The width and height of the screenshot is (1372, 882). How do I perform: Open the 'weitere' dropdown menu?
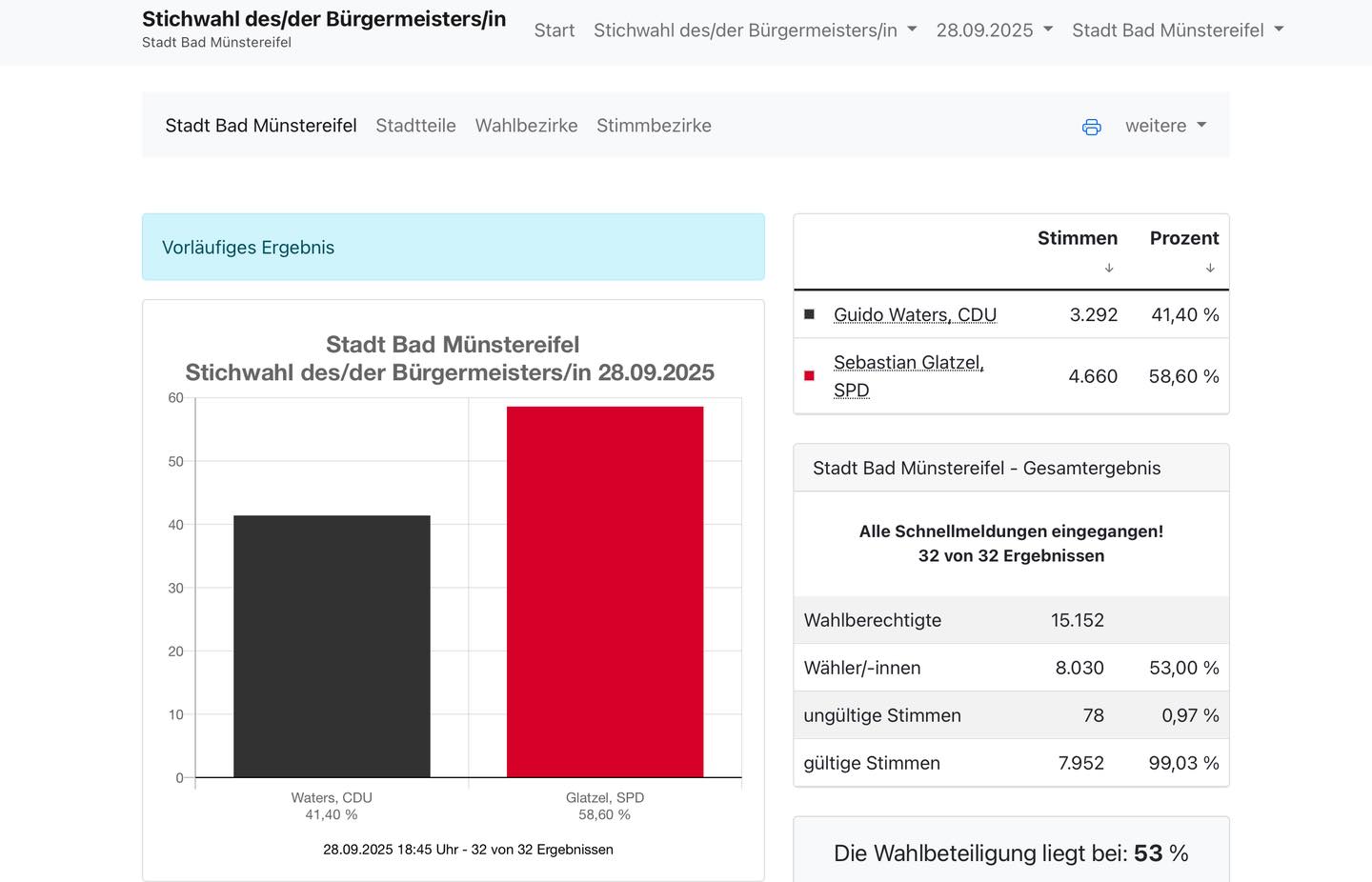coord(1164,126)
